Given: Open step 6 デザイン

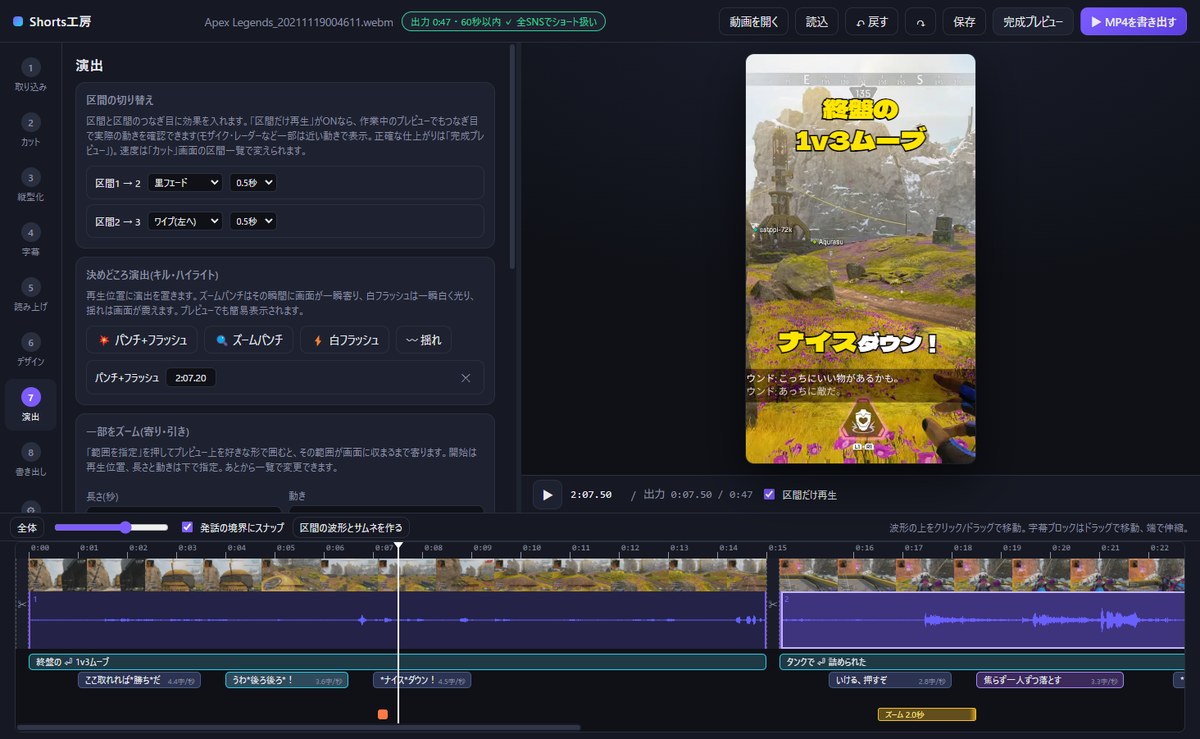Looking at the screenshot, I should (30, 351).
